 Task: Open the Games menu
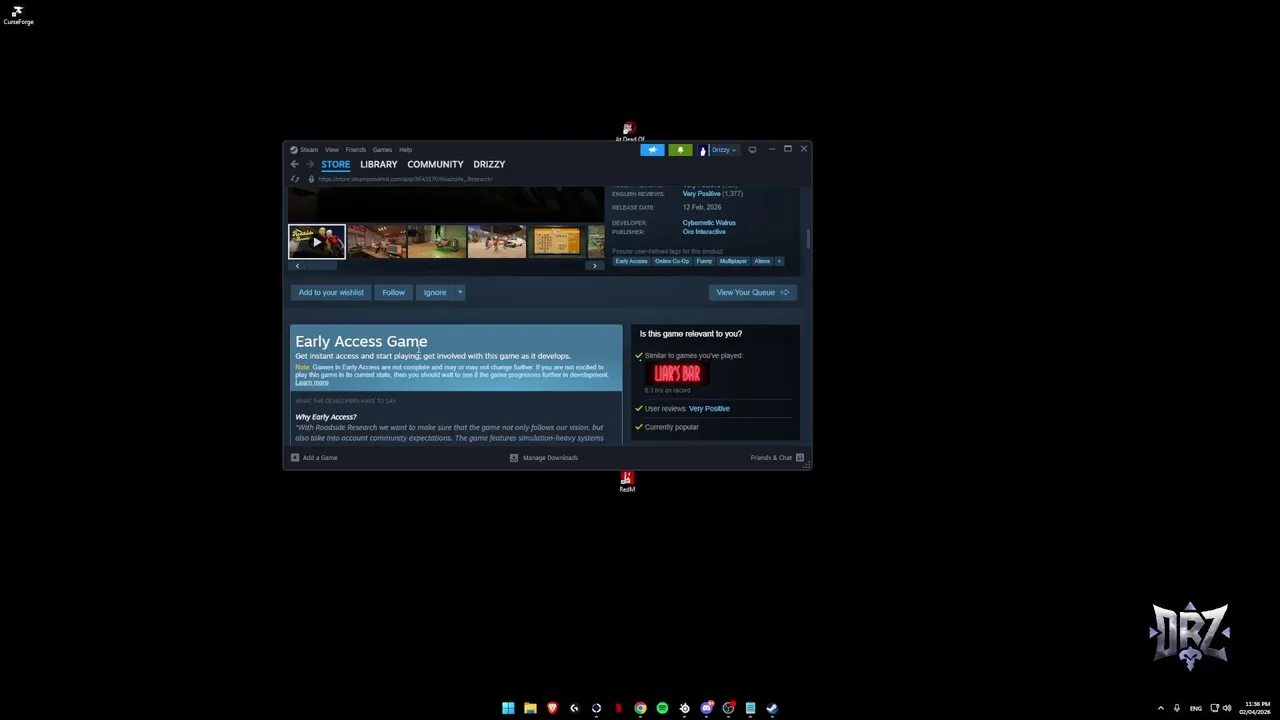point(382,150)
